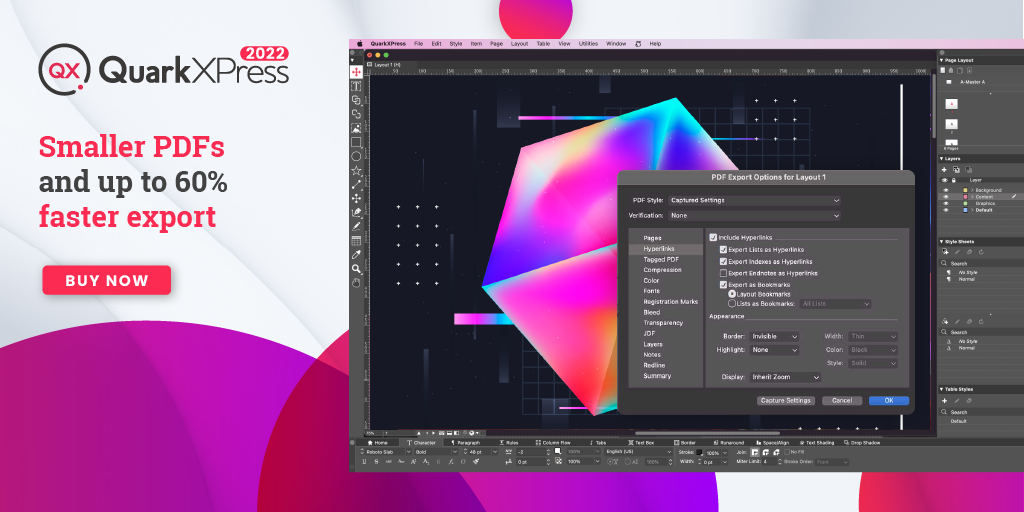Switch to the Drop Shadow tab
This screenshot has width=1024, height=512.
863,443
